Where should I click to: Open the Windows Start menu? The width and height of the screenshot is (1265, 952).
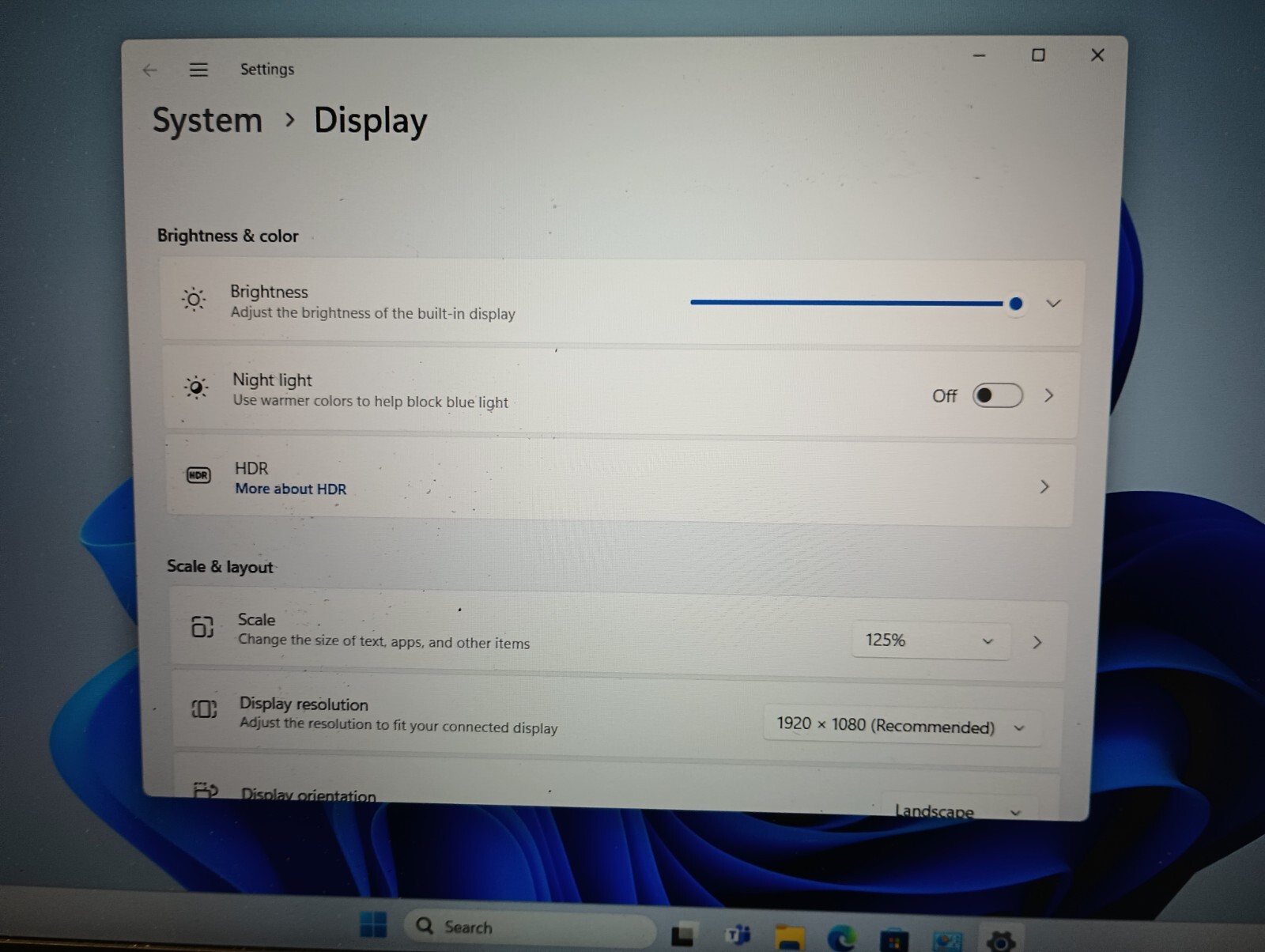point(372,924)
